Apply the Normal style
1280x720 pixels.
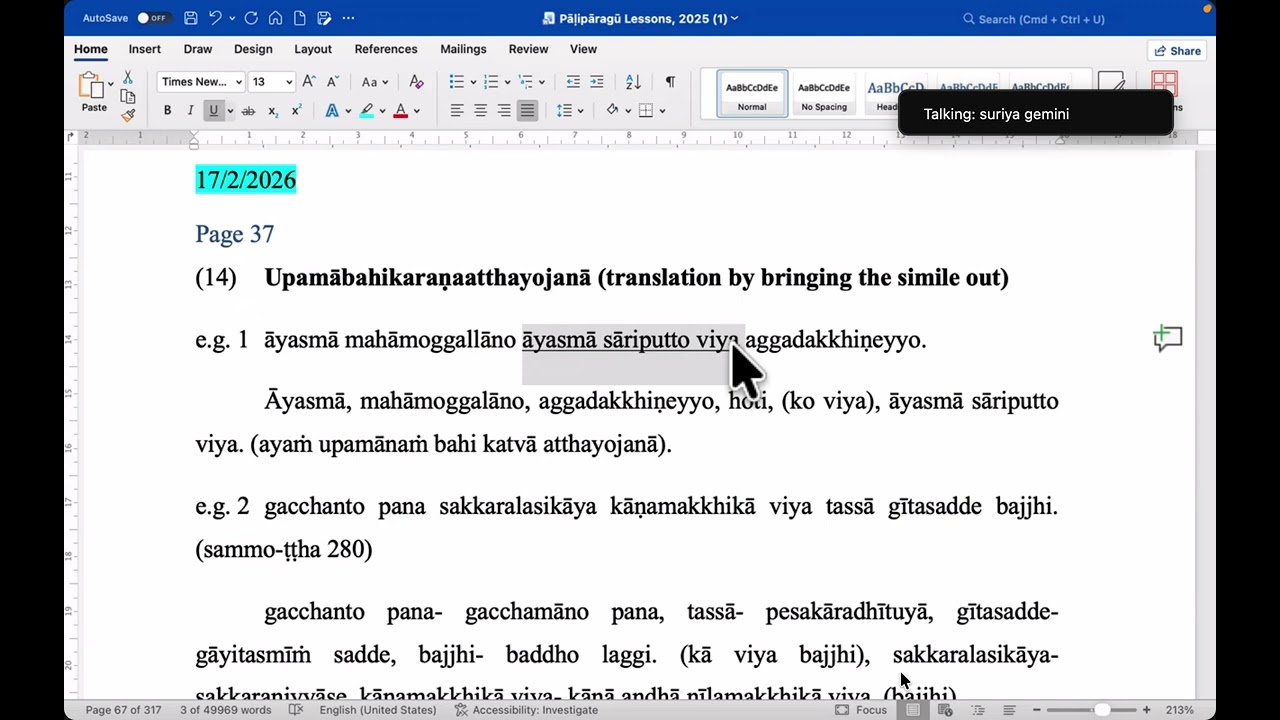[752, 93]
